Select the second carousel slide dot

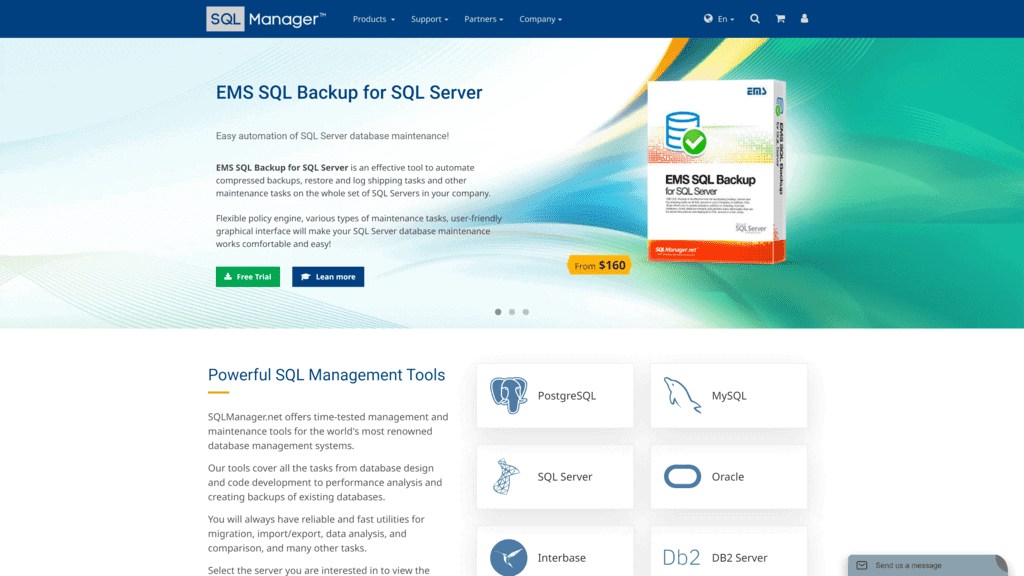(x=512, y=312)
